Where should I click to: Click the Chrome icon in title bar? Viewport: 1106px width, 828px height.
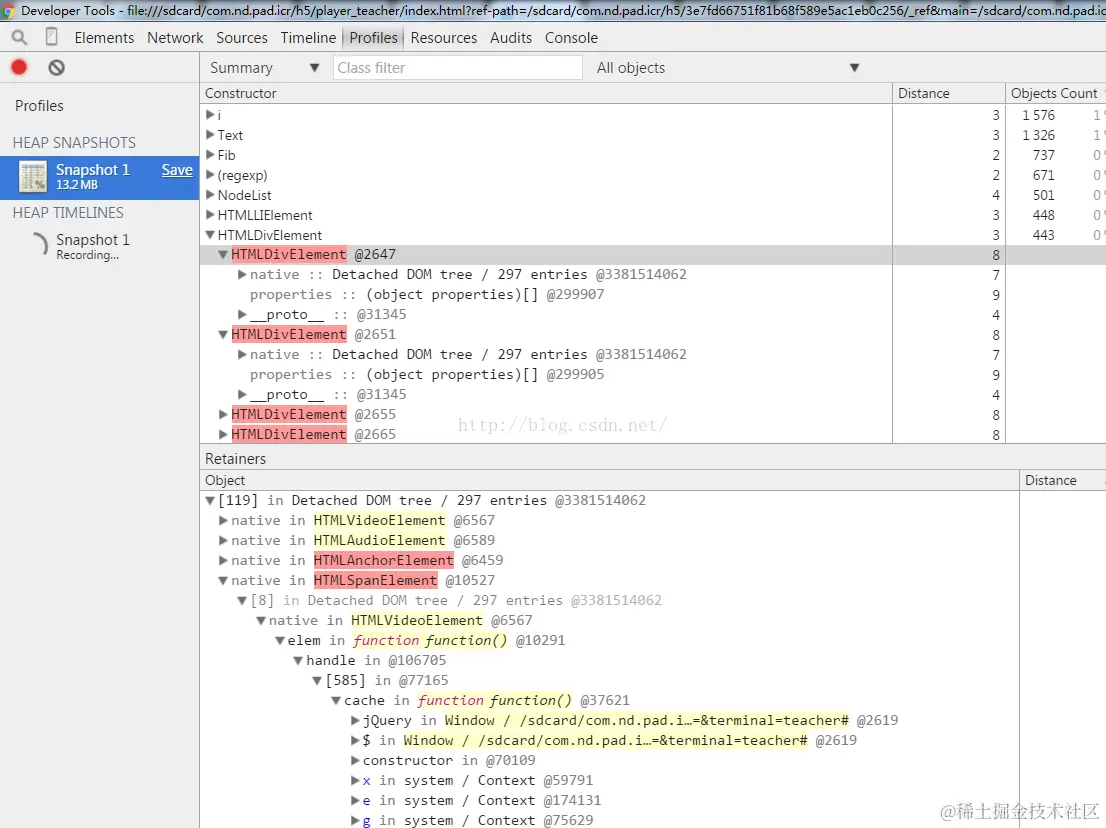(x=9, y=11)
